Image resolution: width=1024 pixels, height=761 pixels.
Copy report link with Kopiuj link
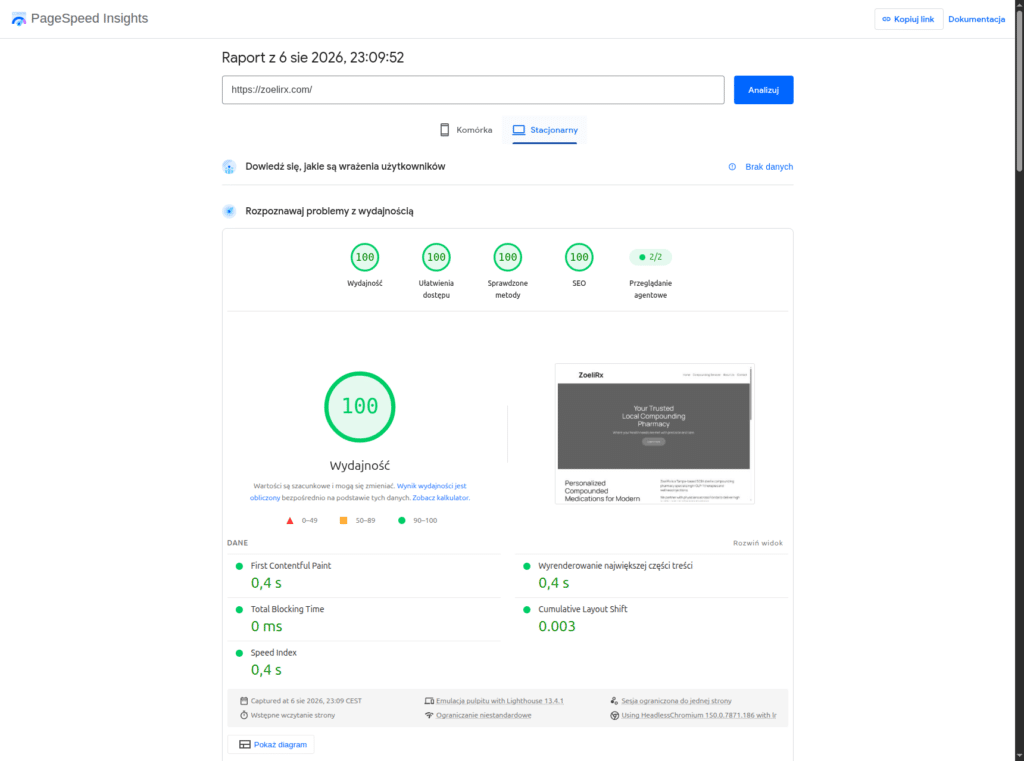click(908, 19)
